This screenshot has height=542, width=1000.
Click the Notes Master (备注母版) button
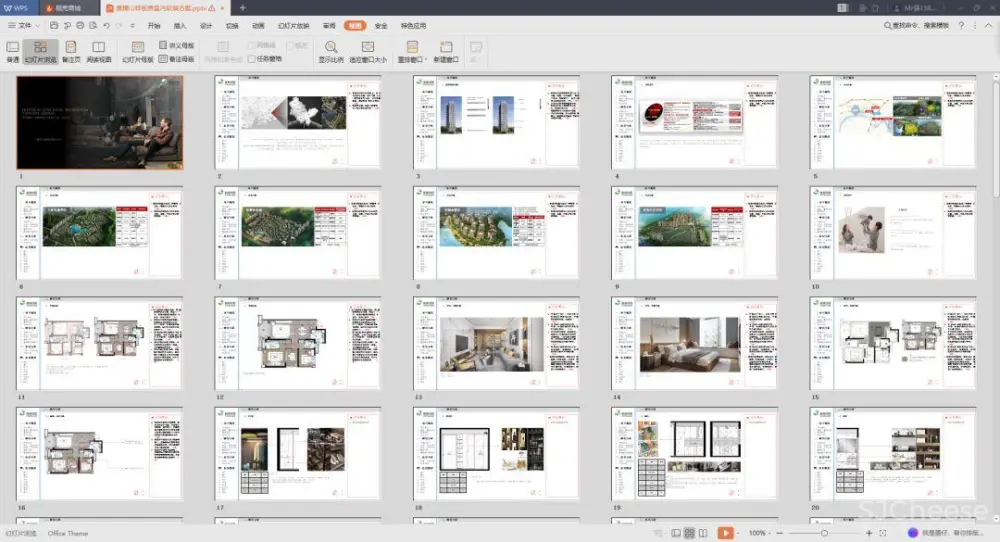(176, 59)
